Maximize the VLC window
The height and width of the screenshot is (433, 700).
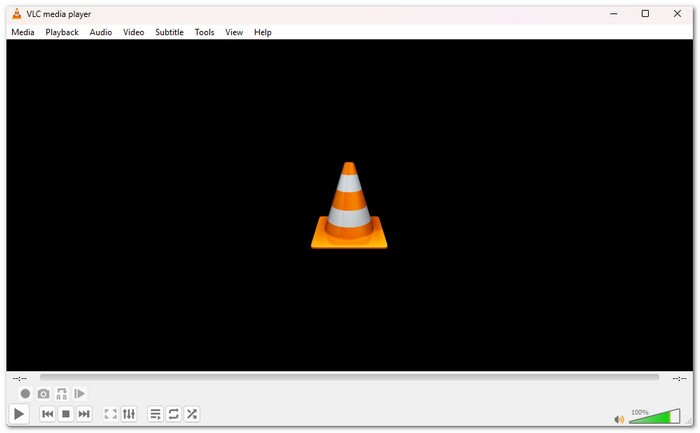645,14
